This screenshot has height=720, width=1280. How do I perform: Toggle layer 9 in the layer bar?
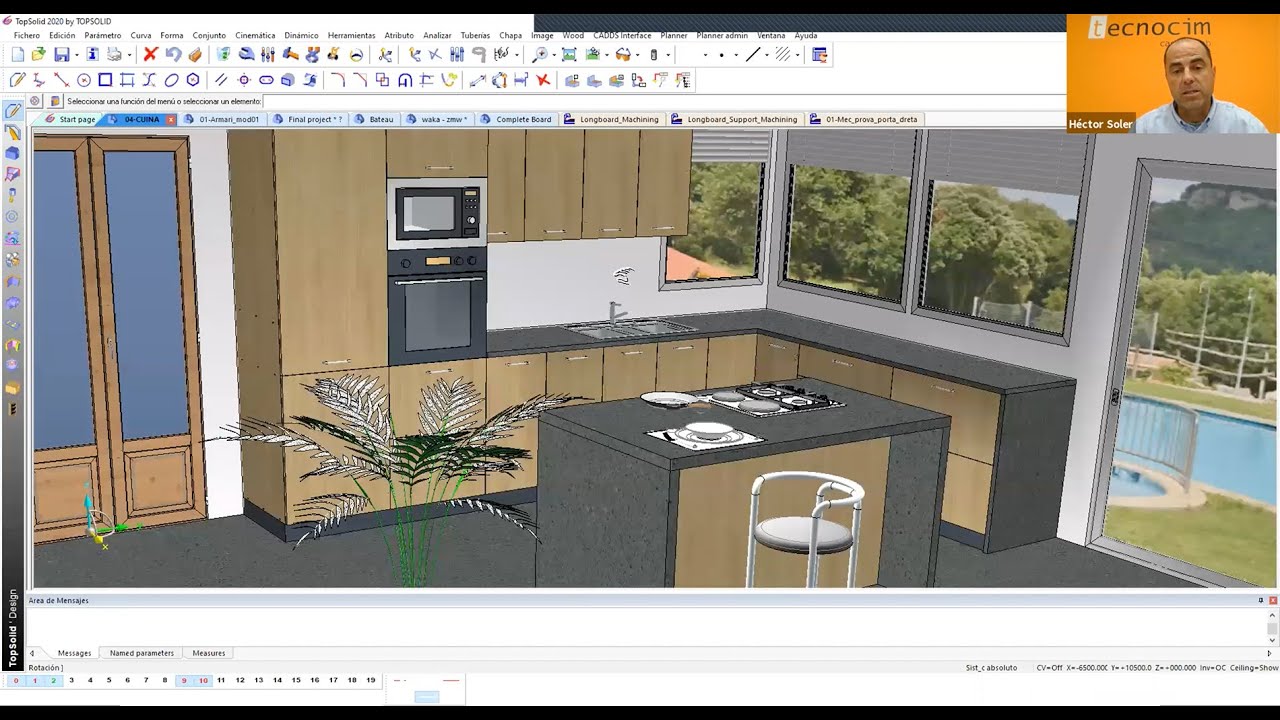(183, 680)
